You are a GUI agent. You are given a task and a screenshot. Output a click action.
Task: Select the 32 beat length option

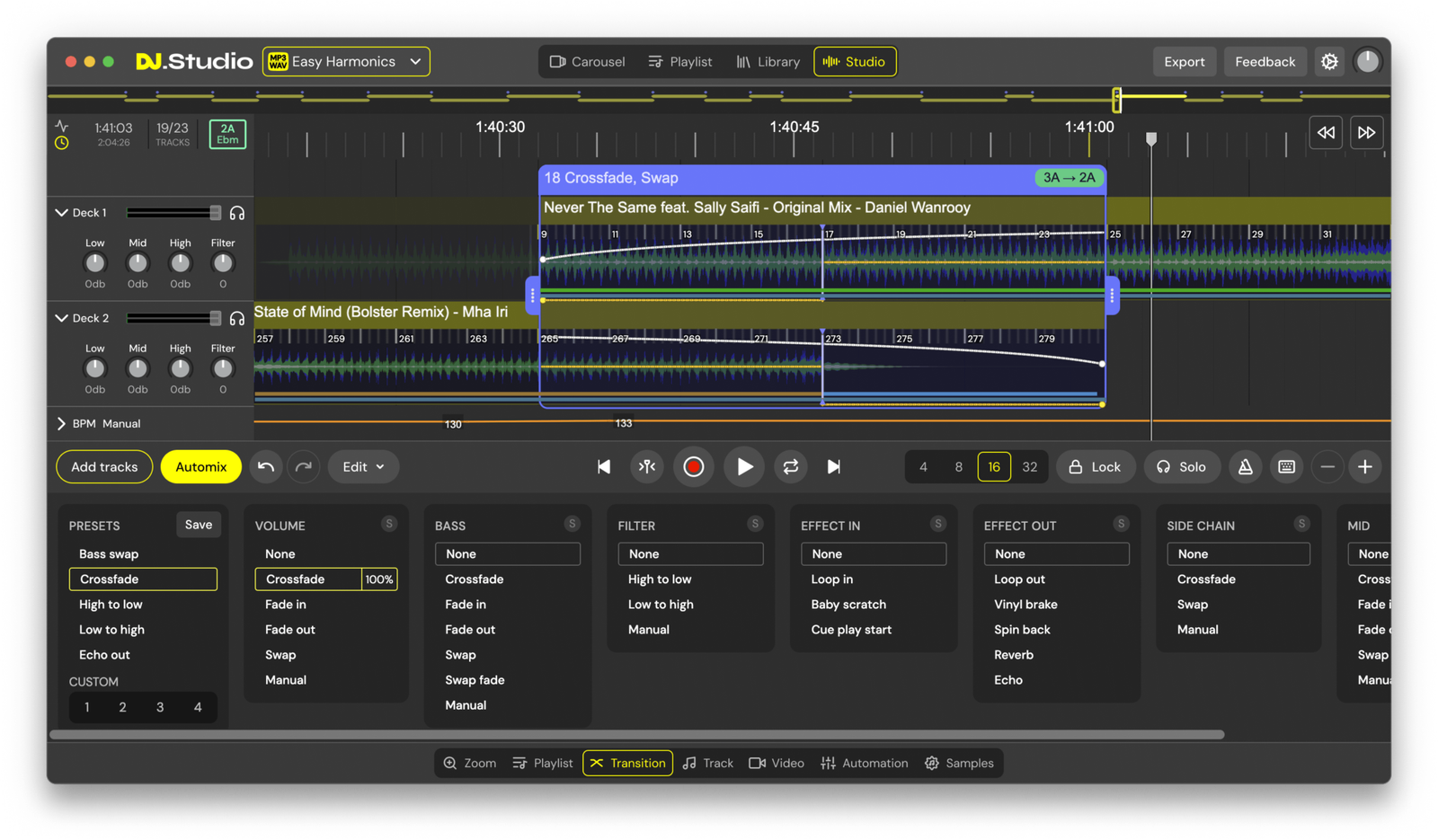tap(1030, 466)
